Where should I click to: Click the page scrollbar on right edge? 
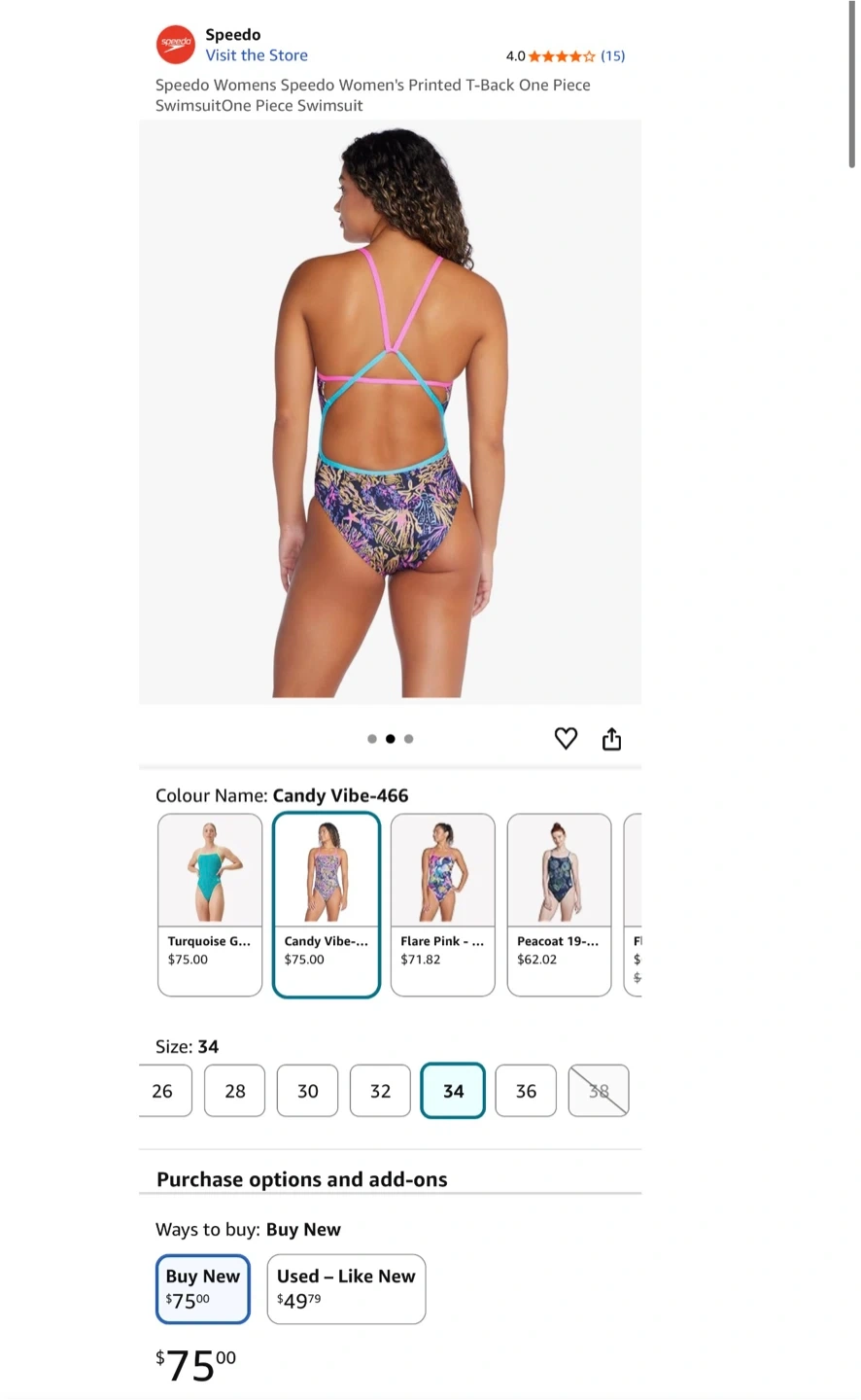(x=852, y=86)
